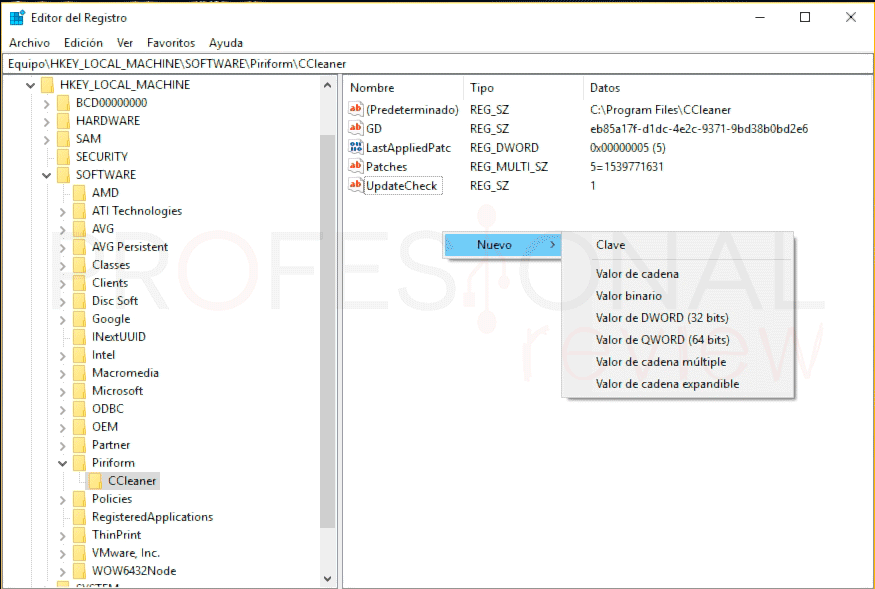This screenshot has width=875, height=589.
Task: Select the GD string value icon
Action: click(355, 128)
